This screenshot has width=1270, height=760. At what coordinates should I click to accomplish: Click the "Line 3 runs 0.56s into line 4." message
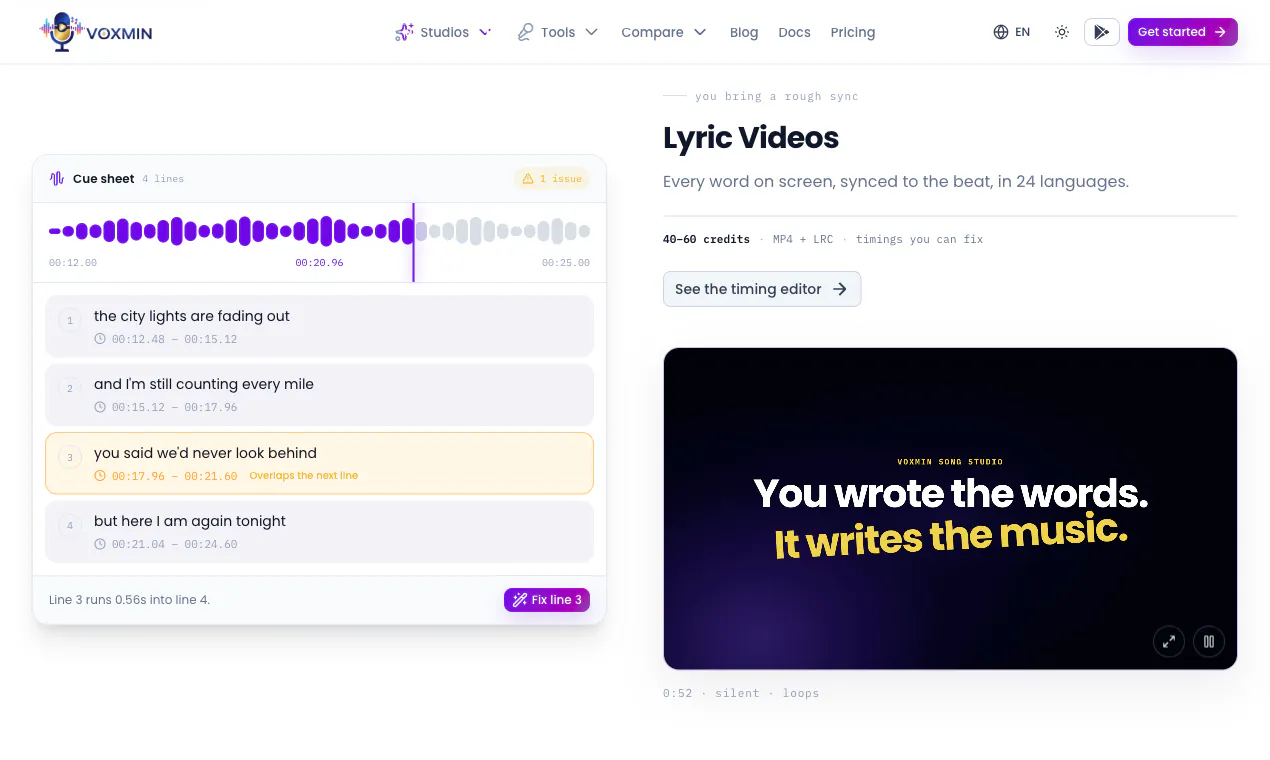(x=129, y=600)
